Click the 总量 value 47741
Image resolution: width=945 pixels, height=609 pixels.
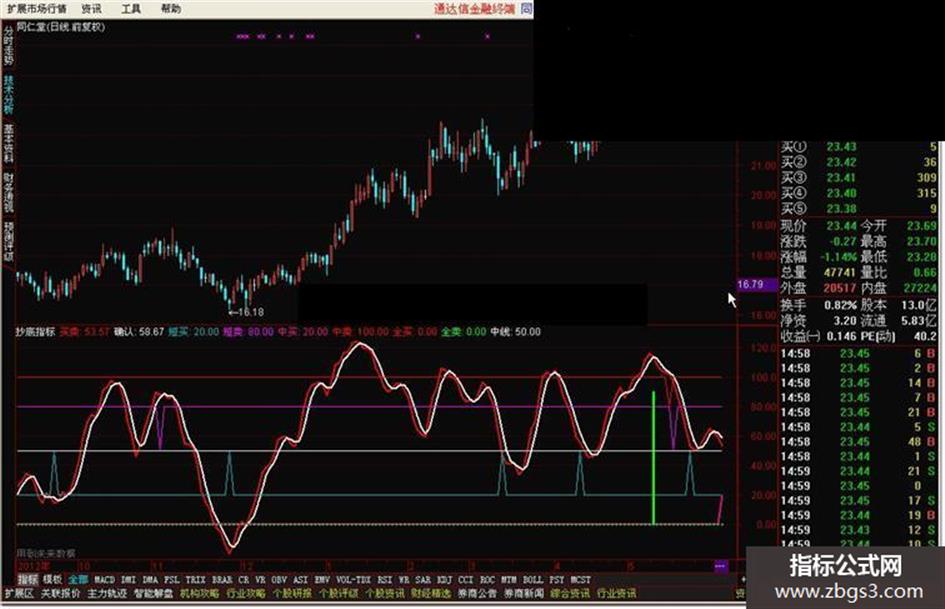[840, 272]
